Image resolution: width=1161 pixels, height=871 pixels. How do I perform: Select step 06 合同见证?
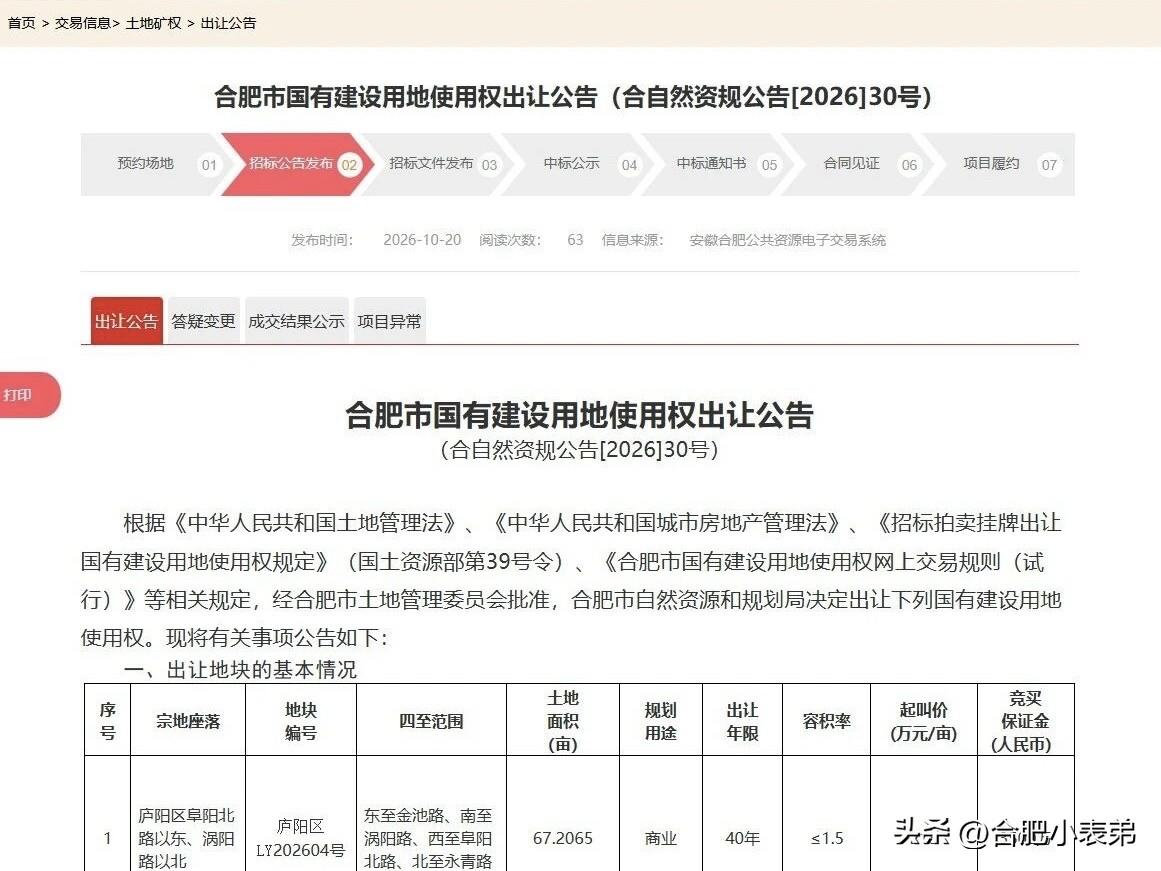click(855, 164)
